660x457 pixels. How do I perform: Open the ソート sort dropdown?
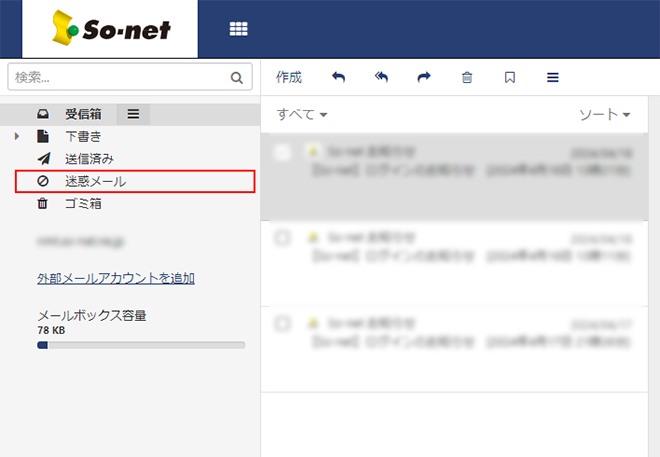[x=605, y=115]
